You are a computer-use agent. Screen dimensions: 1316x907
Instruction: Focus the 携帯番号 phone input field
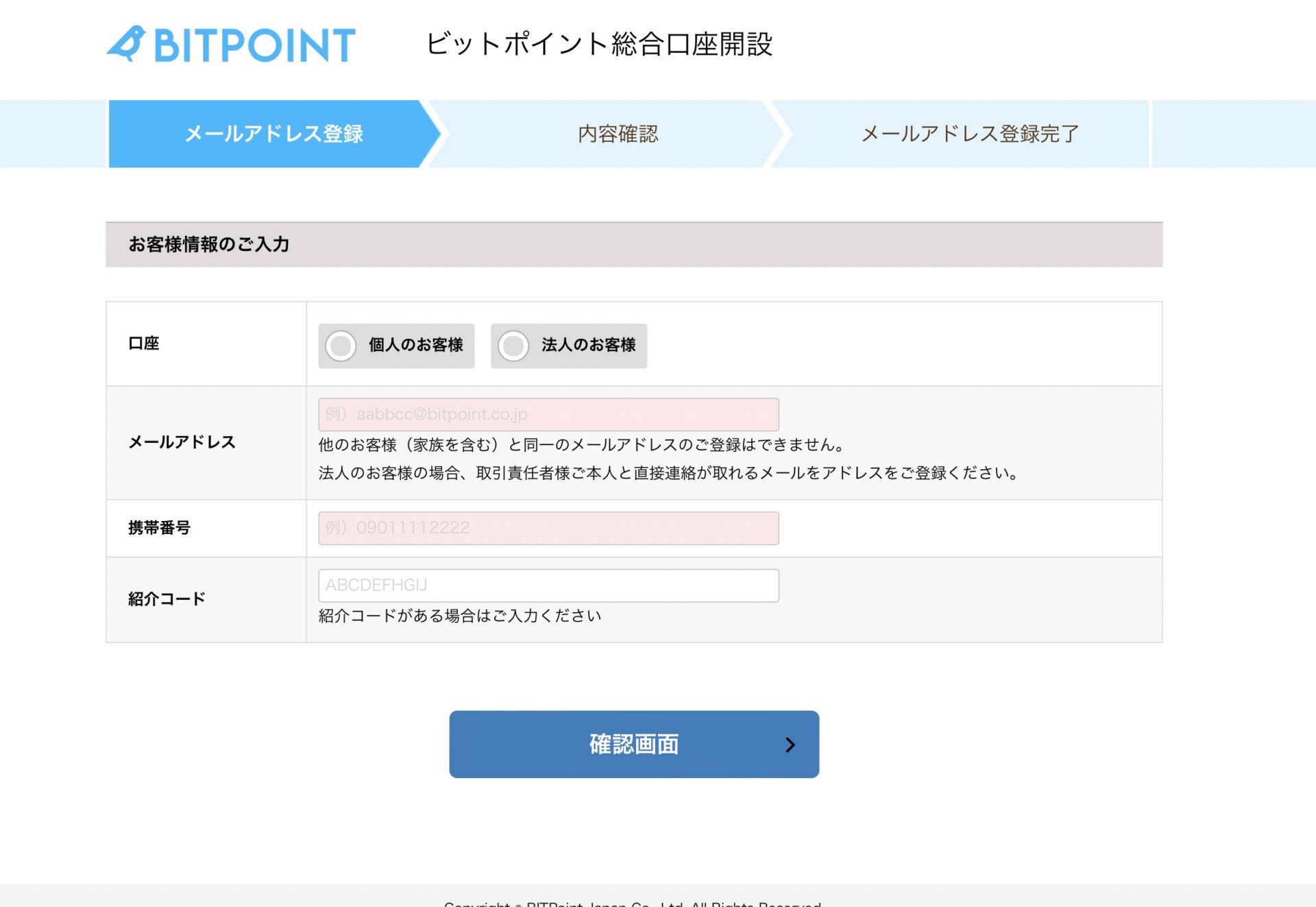548,529
